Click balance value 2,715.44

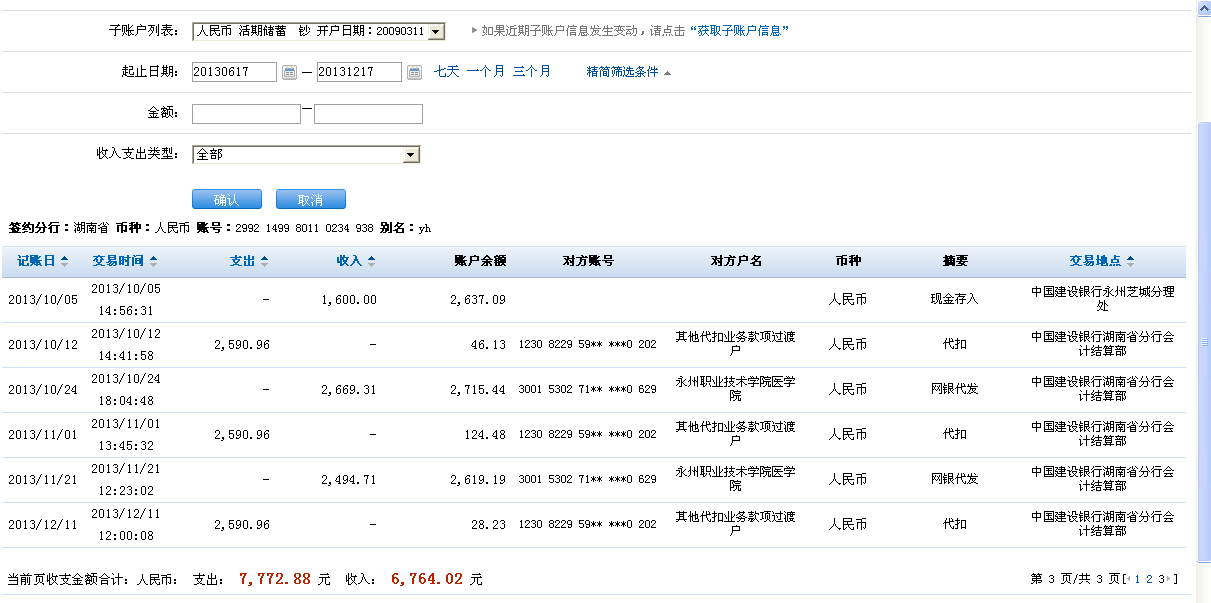click(x=478, y=389)
